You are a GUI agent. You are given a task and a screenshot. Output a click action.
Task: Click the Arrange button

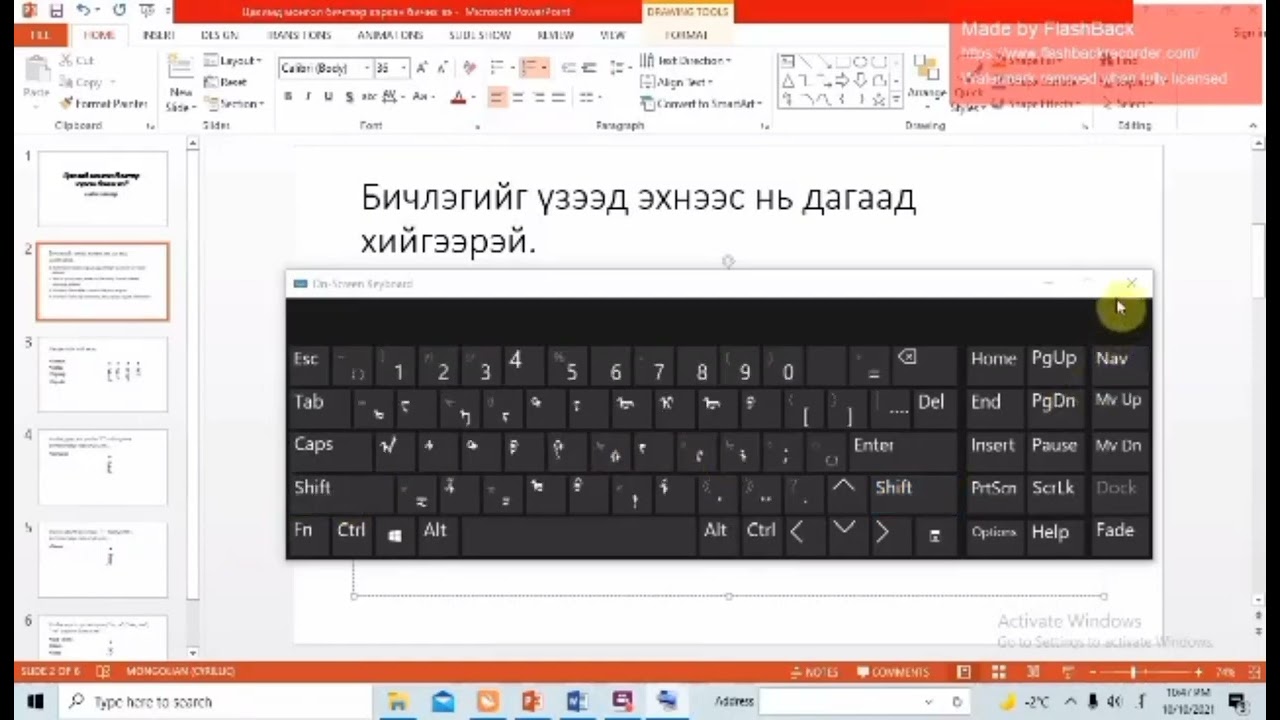pyautogui.click(x=926, y=78)
